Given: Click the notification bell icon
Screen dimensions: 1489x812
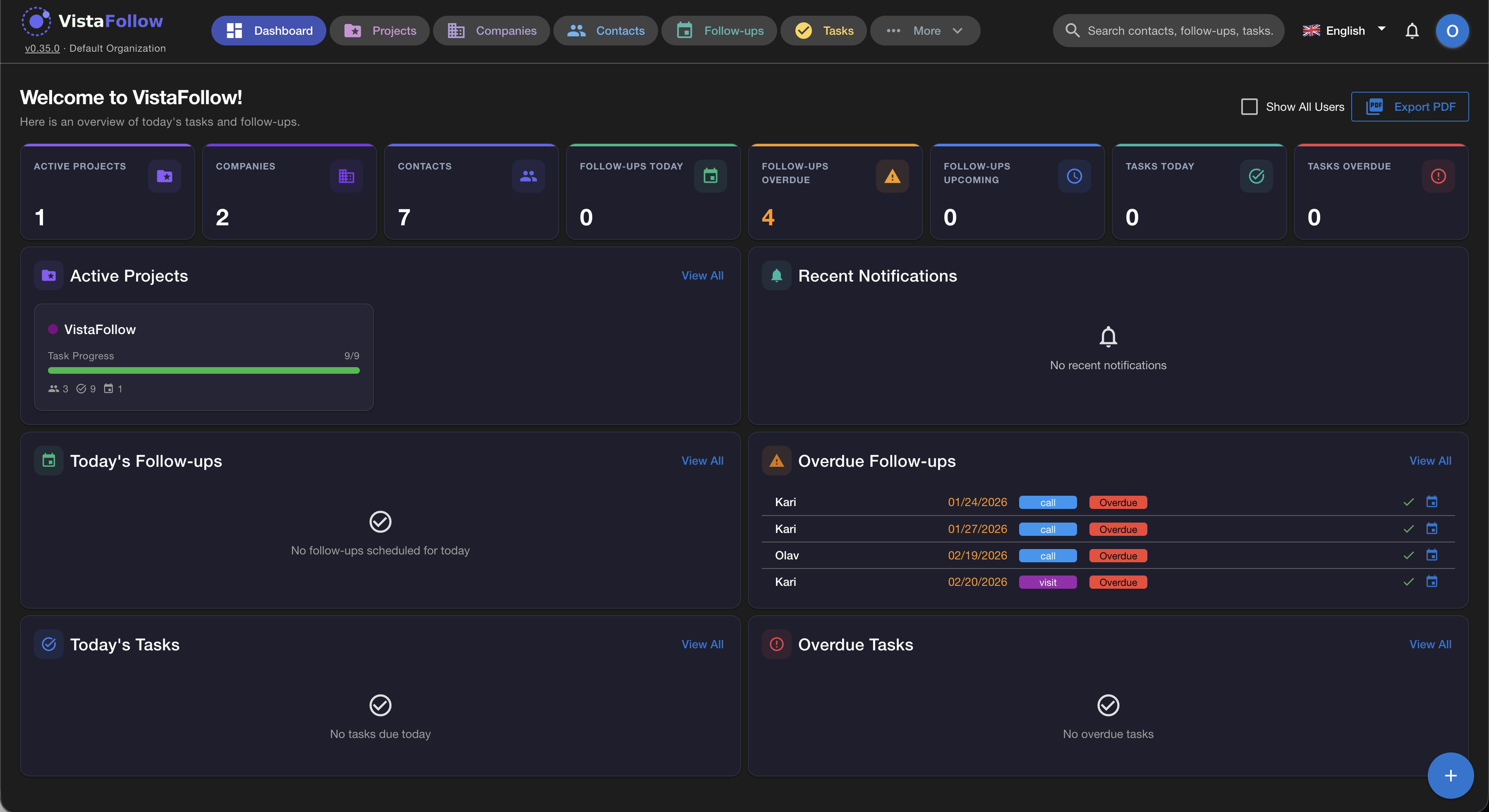Looking at the screenshot, I should [x=1412, y=31].
